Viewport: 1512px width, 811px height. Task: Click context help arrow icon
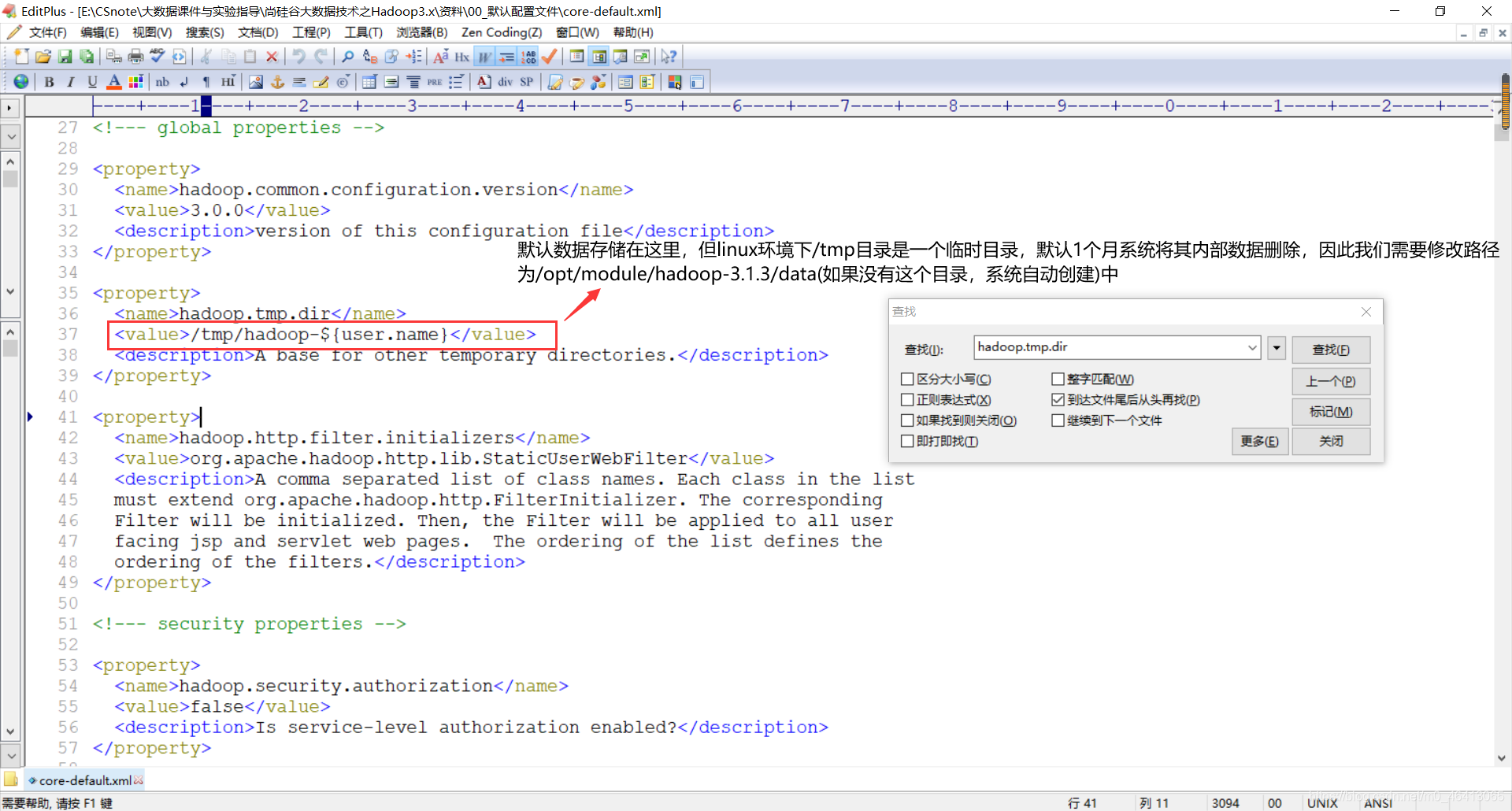point(669,57)
